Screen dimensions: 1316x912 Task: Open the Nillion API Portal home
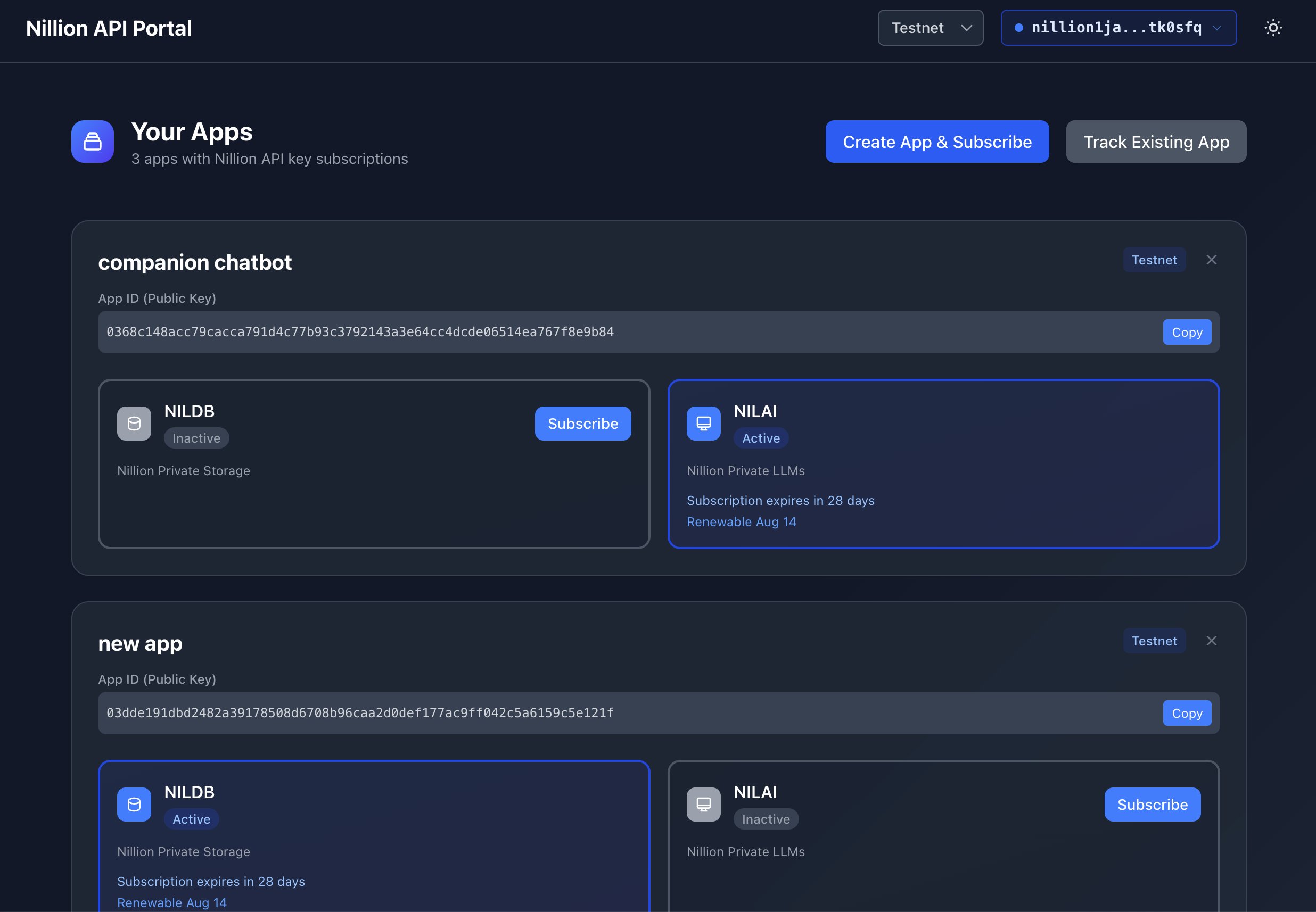(109, 28)
